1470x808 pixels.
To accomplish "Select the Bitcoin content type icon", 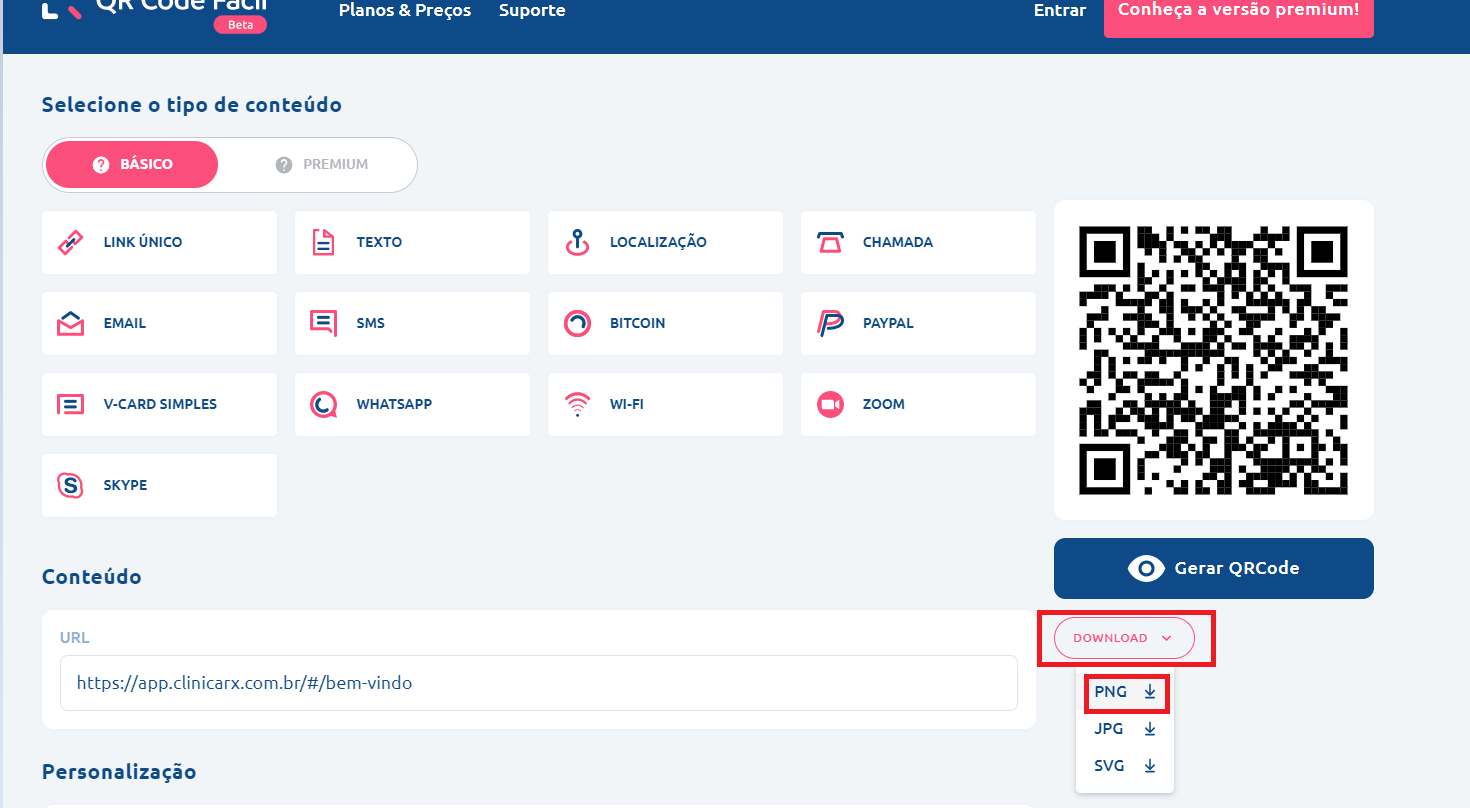I will point(577,323).
